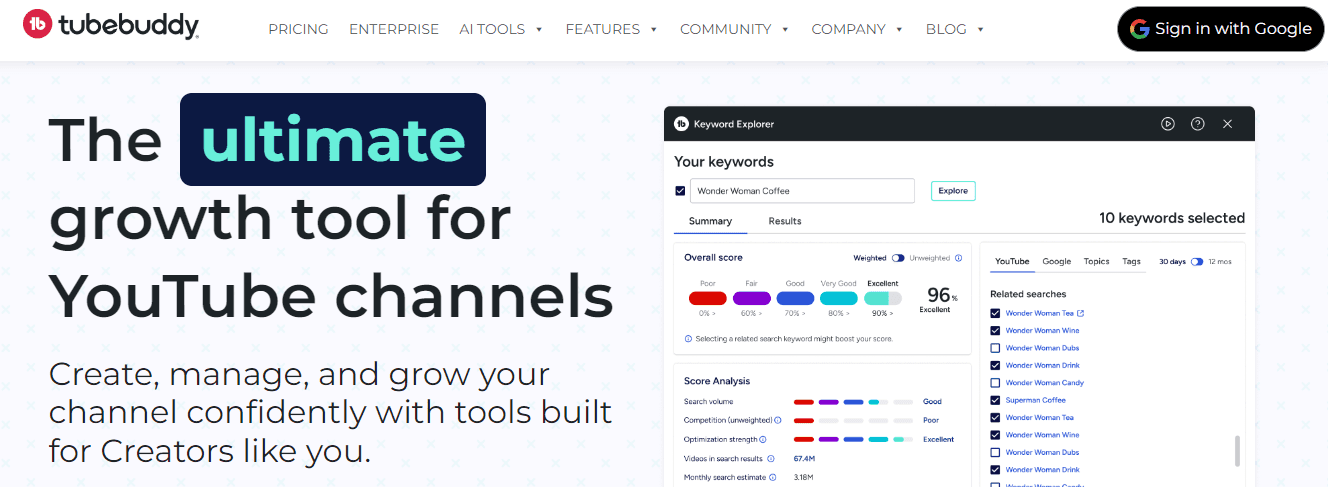Click info icon next to Monthly search estimate

774,477
